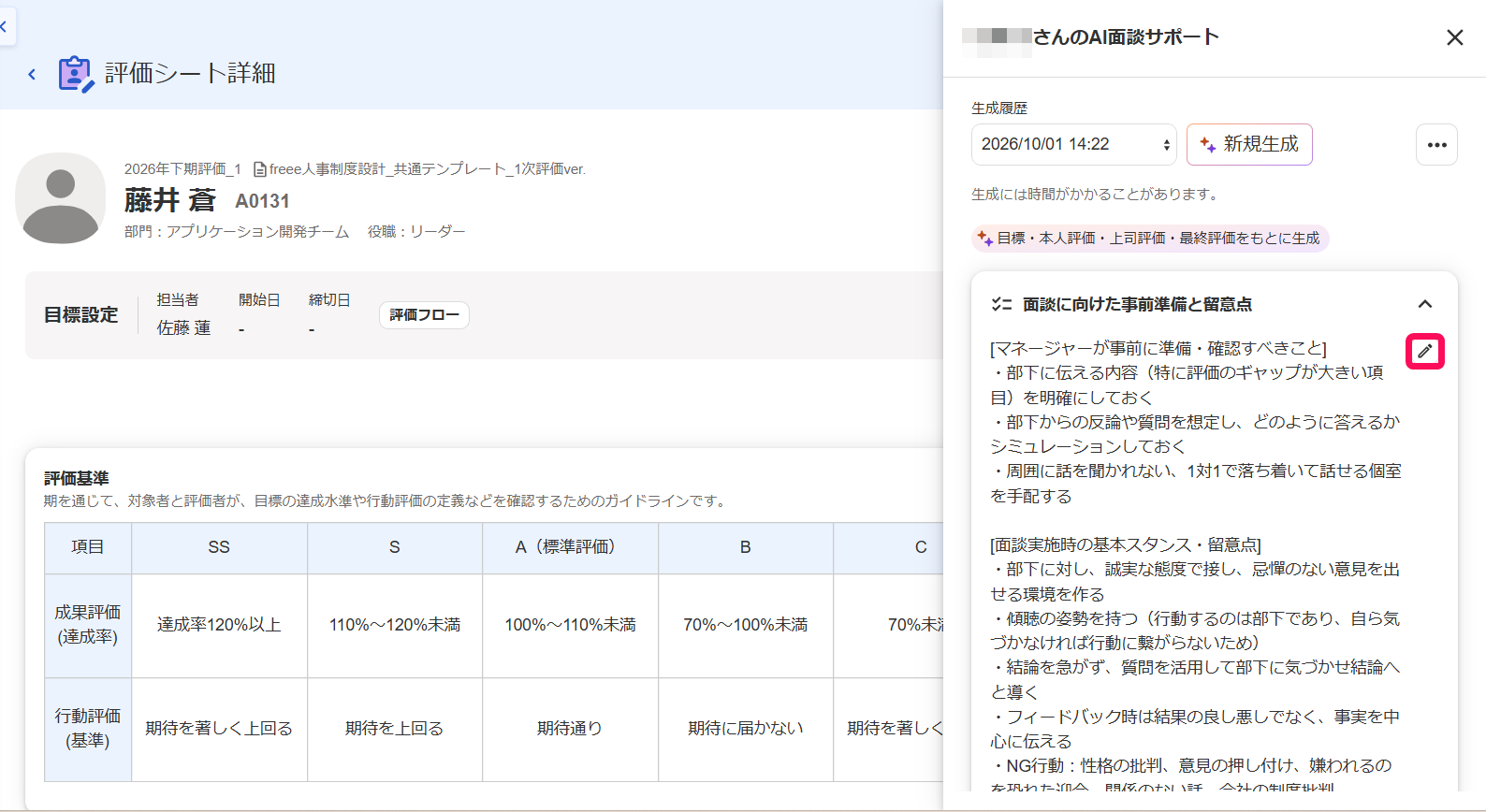The width and height of the screenshot is (1486, 812).
Task: Click the checklist icon beside 面談に向けた事前準備と留意点
Action: coord(1001,304)
